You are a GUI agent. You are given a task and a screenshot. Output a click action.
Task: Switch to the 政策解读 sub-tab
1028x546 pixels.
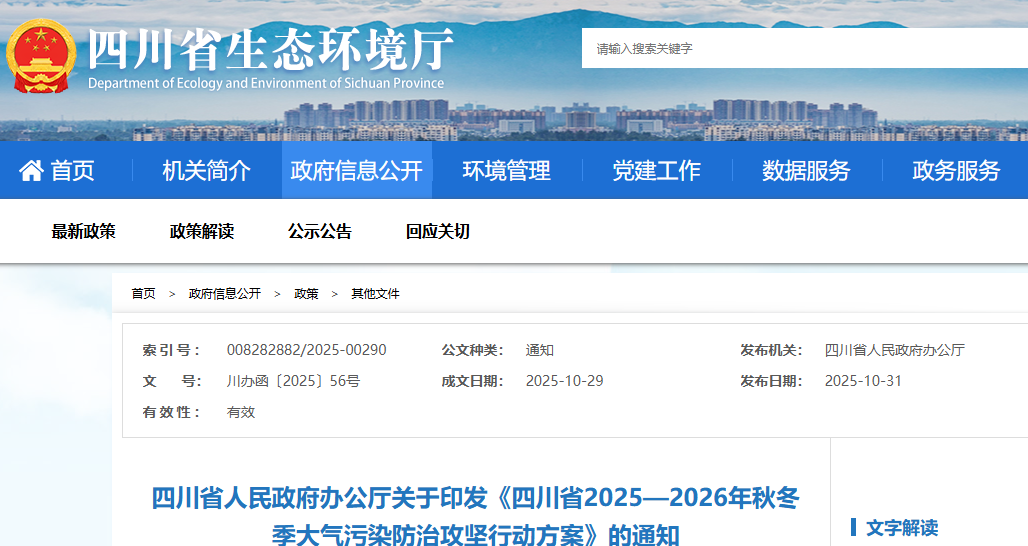(202, 232)
